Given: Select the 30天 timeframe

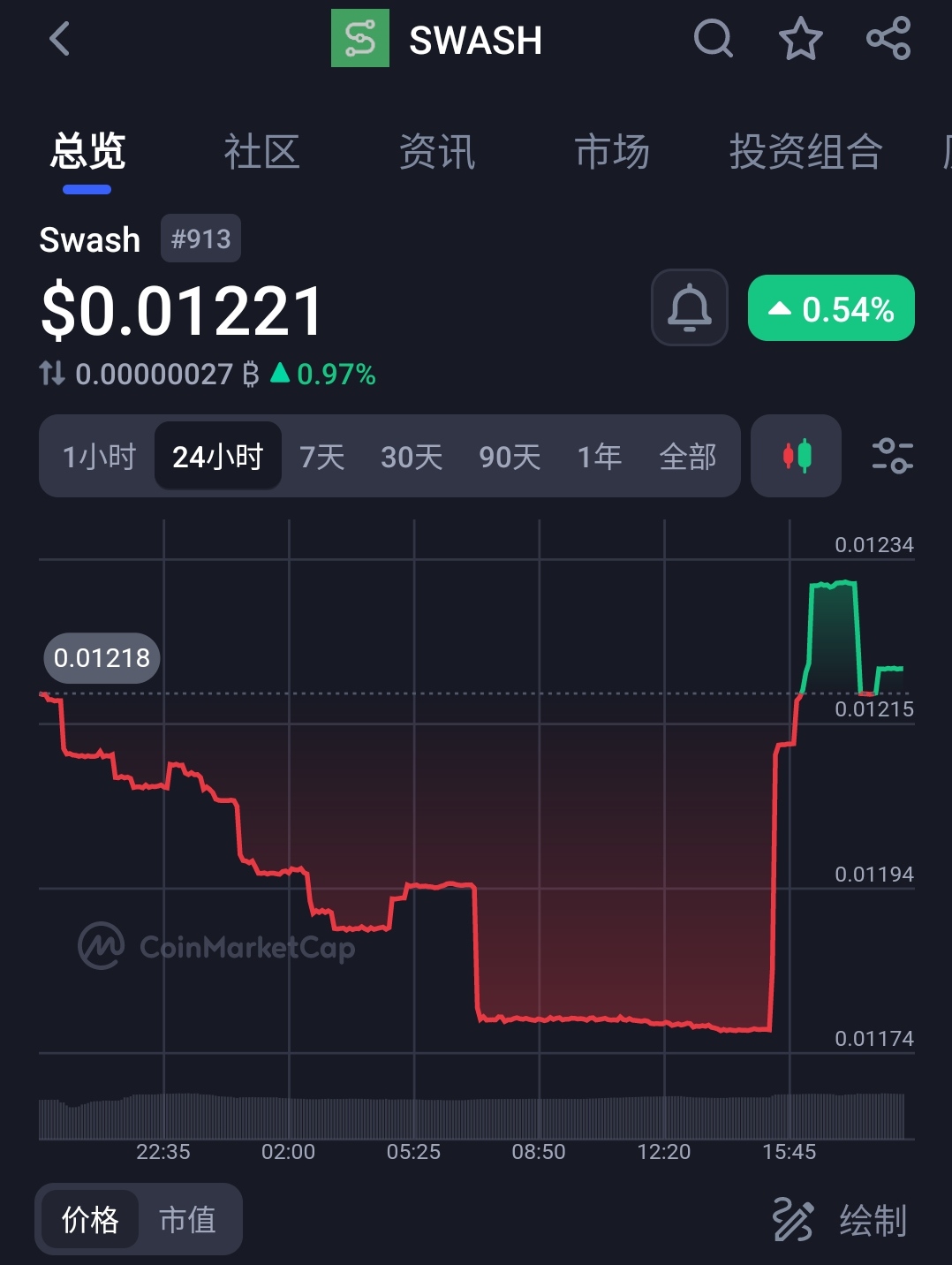Looking at the screenshot, I should 412,457.
